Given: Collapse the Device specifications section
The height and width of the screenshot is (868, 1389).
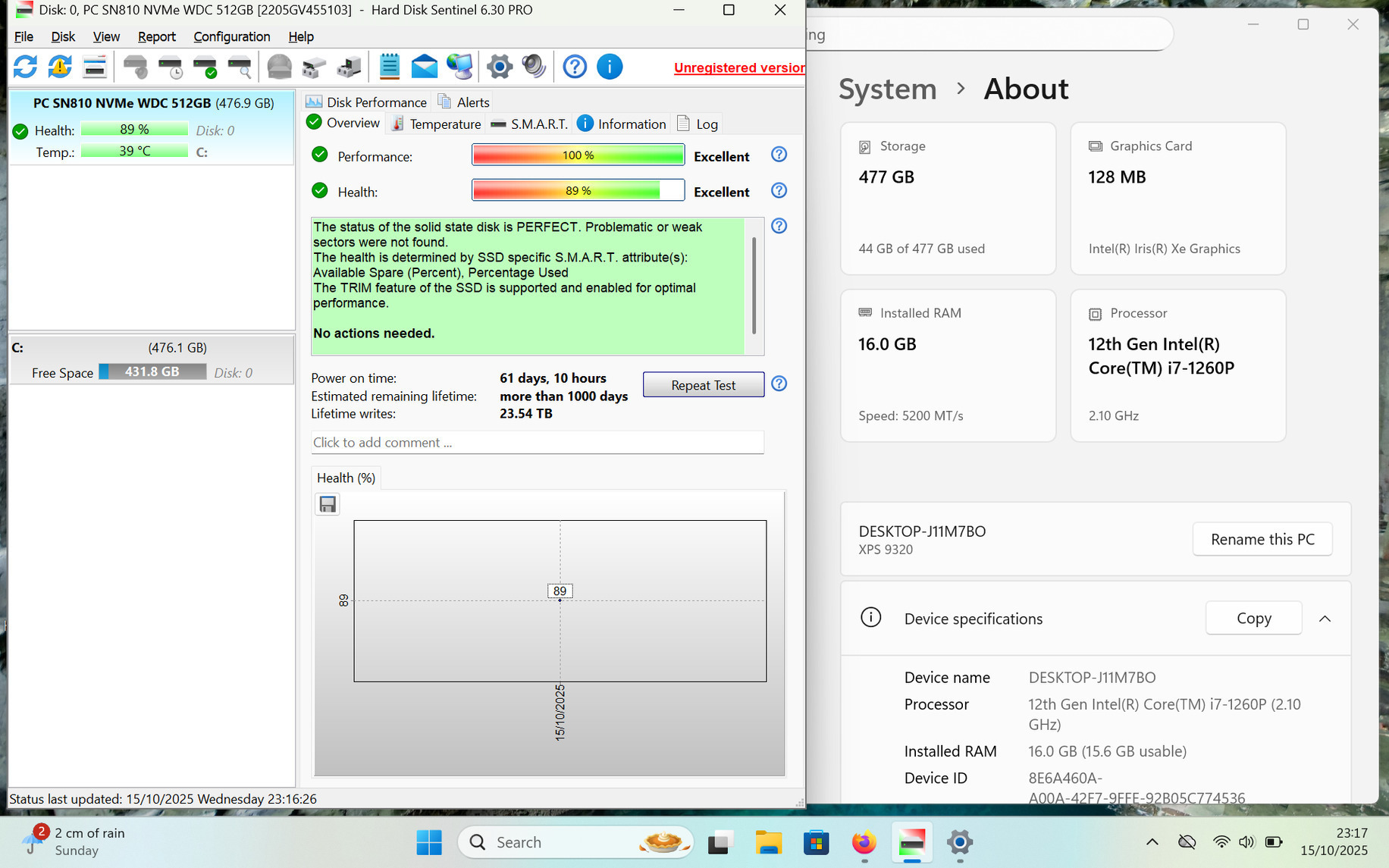Looking at the screenshot, I should pos(1325,619).
